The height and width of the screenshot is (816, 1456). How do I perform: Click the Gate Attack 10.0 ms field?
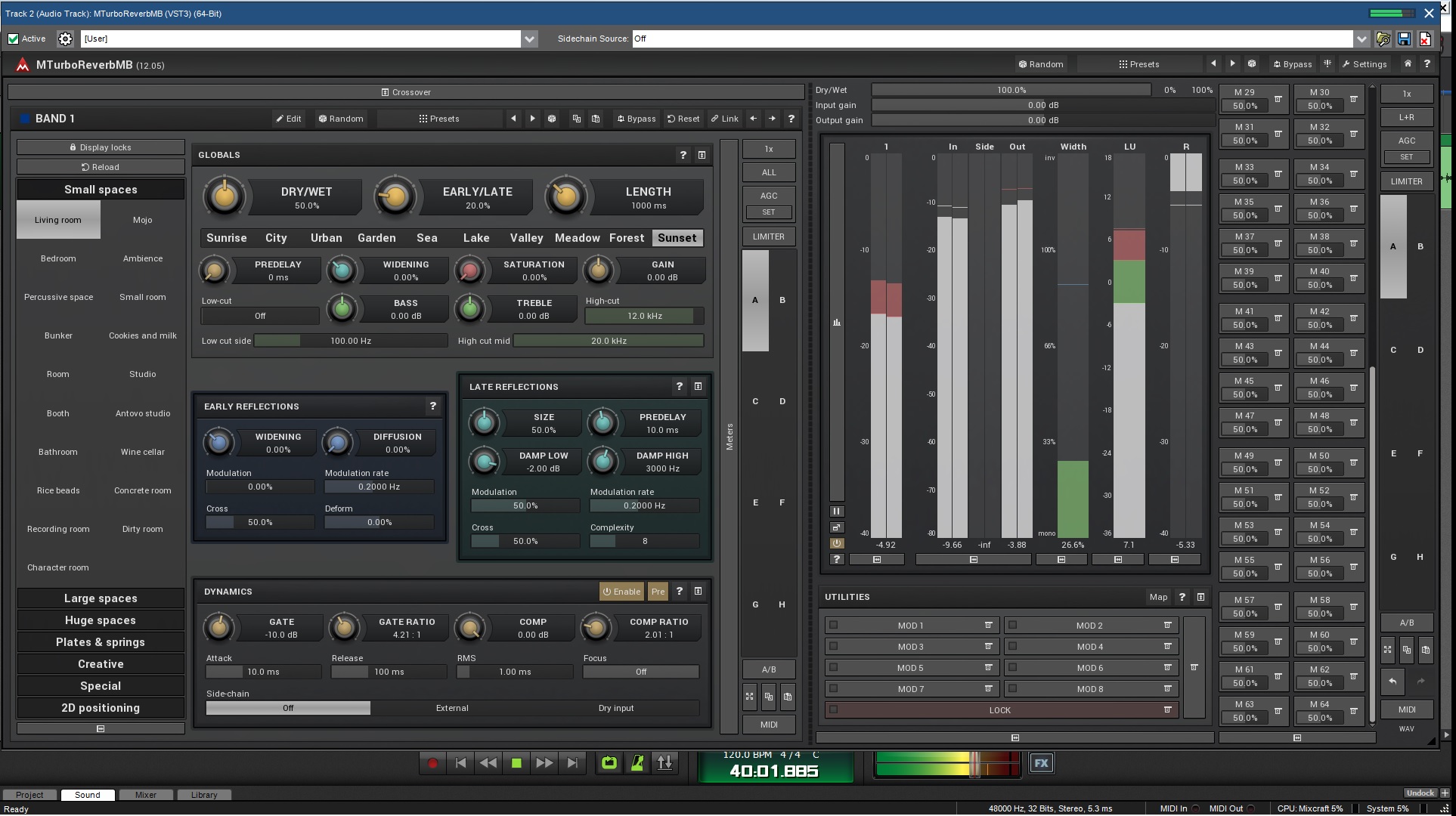pos(263,672)
